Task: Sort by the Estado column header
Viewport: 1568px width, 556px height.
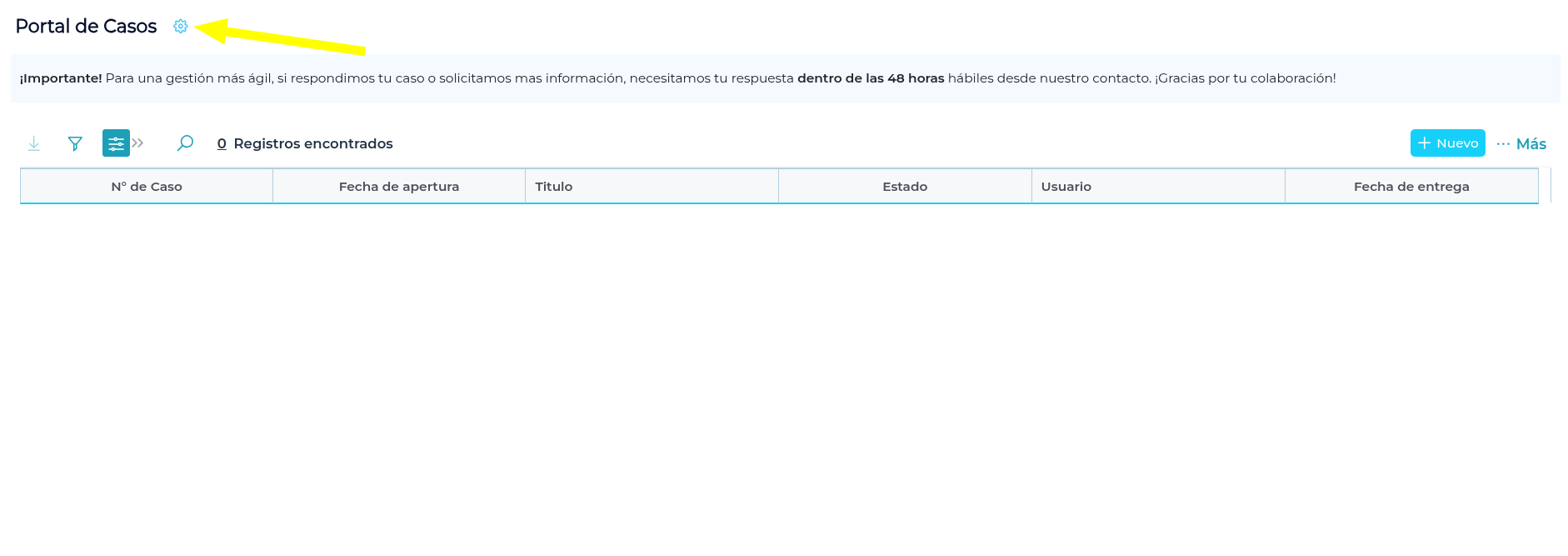Action: pyautogui.click(x=905, y=187)
